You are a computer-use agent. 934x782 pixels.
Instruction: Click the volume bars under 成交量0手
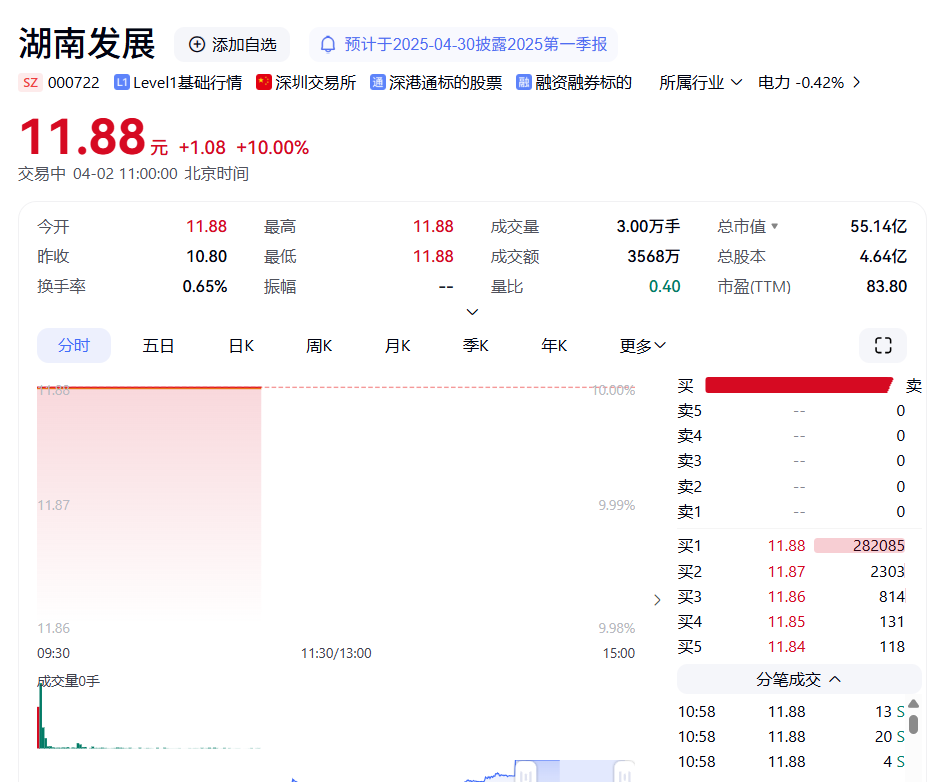[149, 717]
